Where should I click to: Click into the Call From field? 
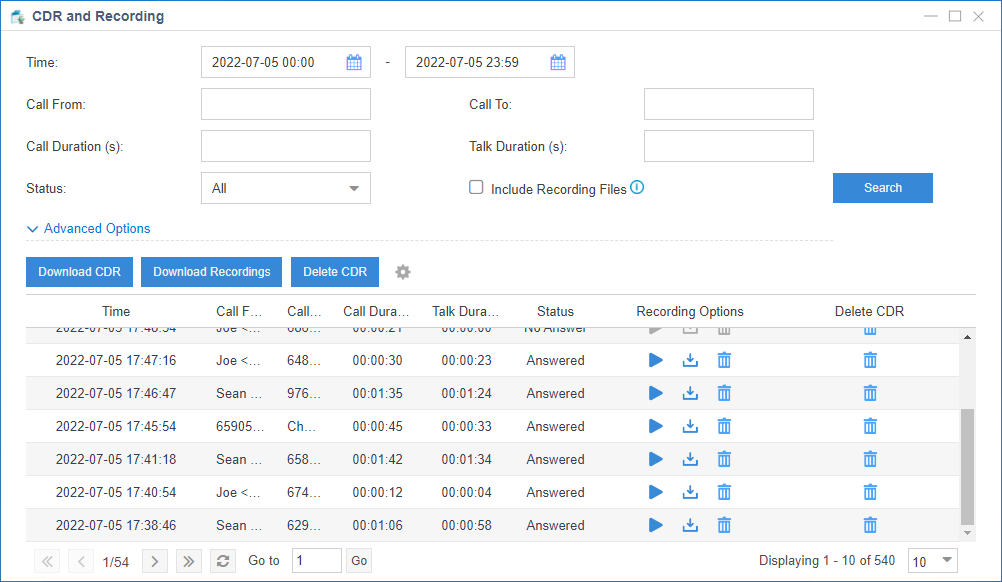click(x=285, y=104)
